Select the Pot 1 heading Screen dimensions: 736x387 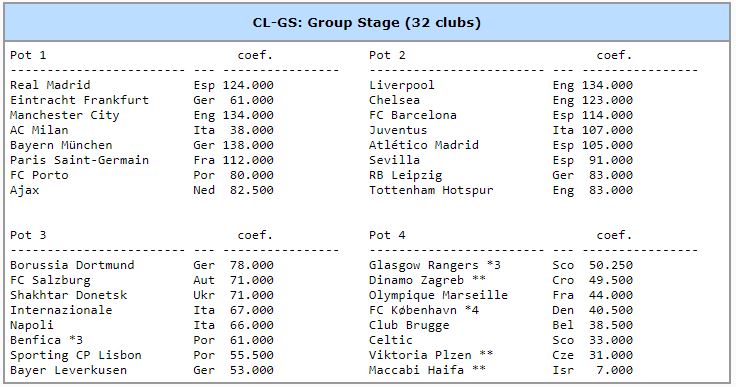click(x=28, y=55)
